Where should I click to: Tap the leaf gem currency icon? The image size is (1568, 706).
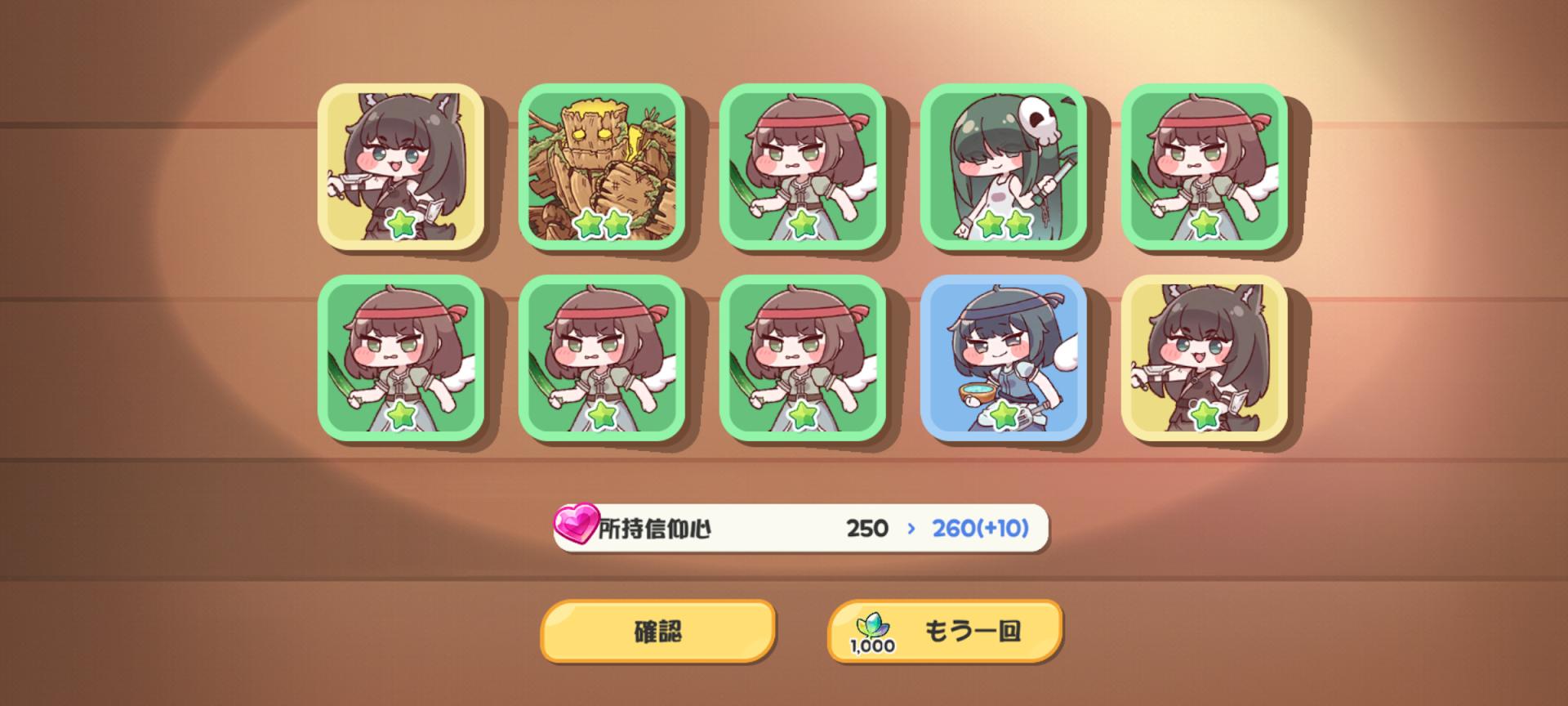coord(871,627)
